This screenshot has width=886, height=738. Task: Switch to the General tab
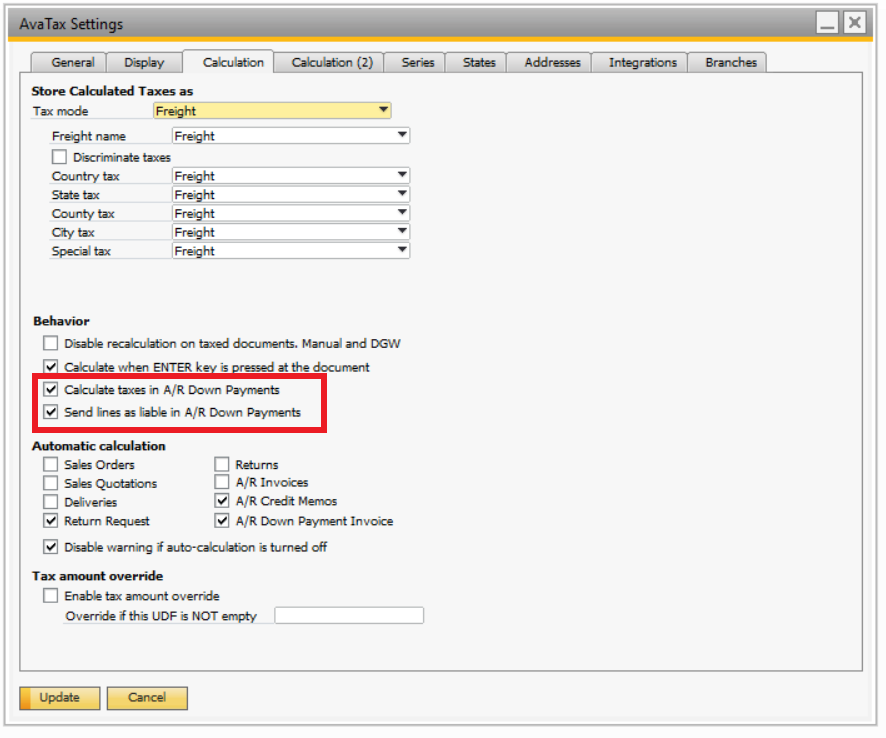click(x=69, y=63)
